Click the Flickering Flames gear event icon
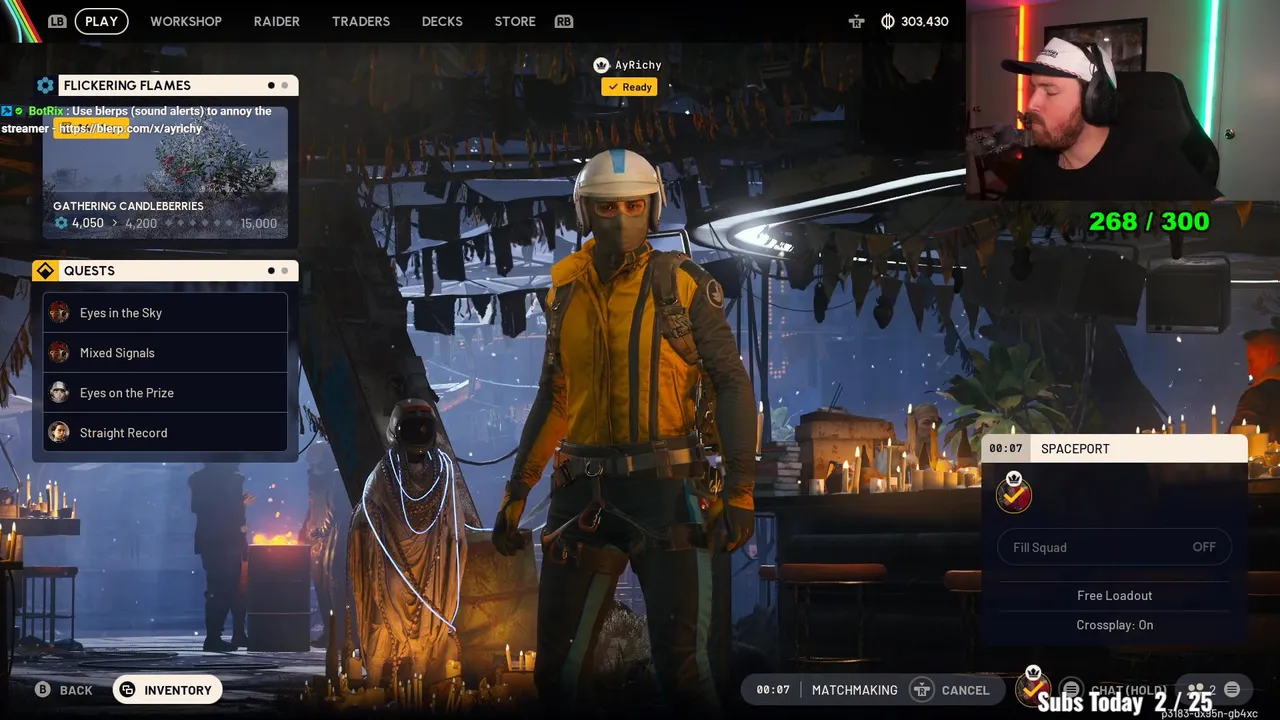Screen dimensions: 1280x720 [x=45, y=85]
